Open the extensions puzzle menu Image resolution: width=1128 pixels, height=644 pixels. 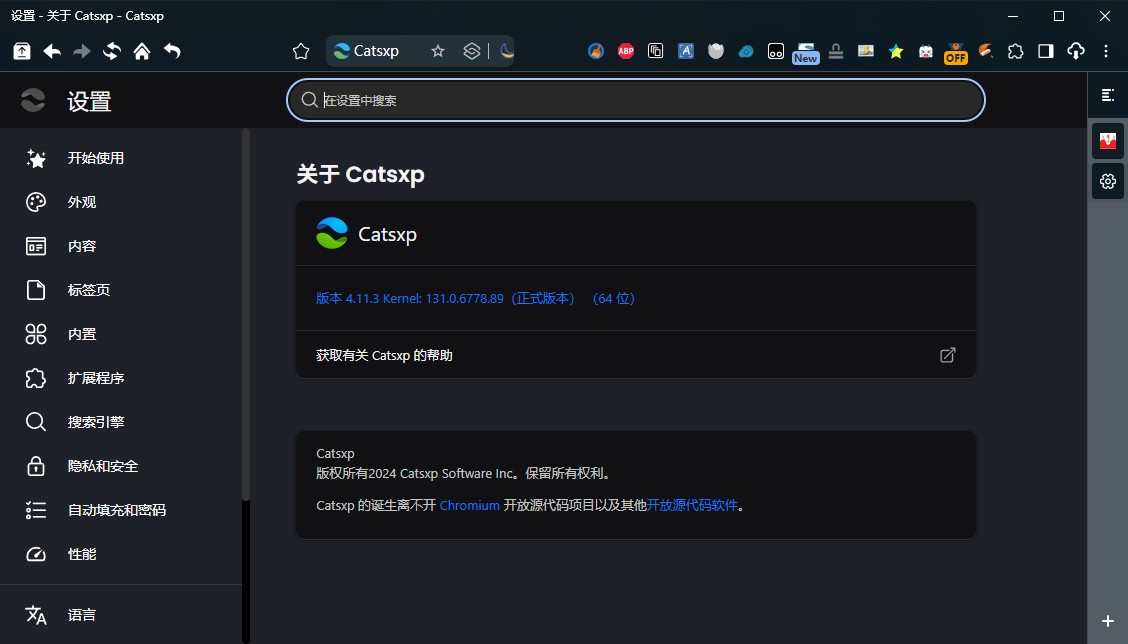pos(1015,51)
